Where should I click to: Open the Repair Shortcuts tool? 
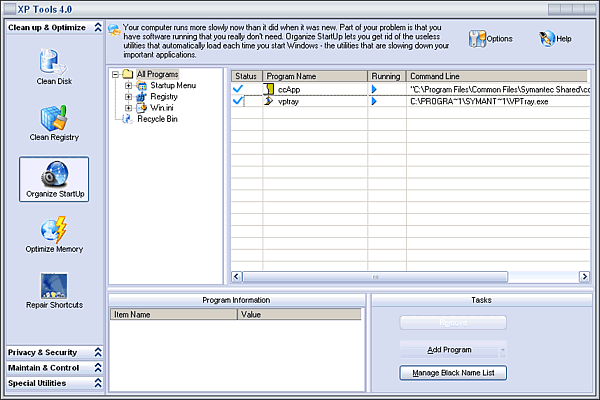(54, 291)
